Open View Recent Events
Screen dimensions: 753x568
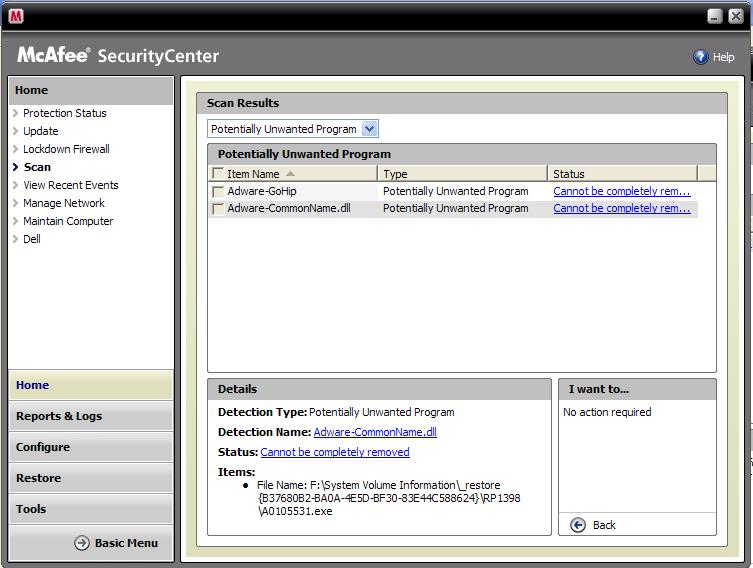71,185
